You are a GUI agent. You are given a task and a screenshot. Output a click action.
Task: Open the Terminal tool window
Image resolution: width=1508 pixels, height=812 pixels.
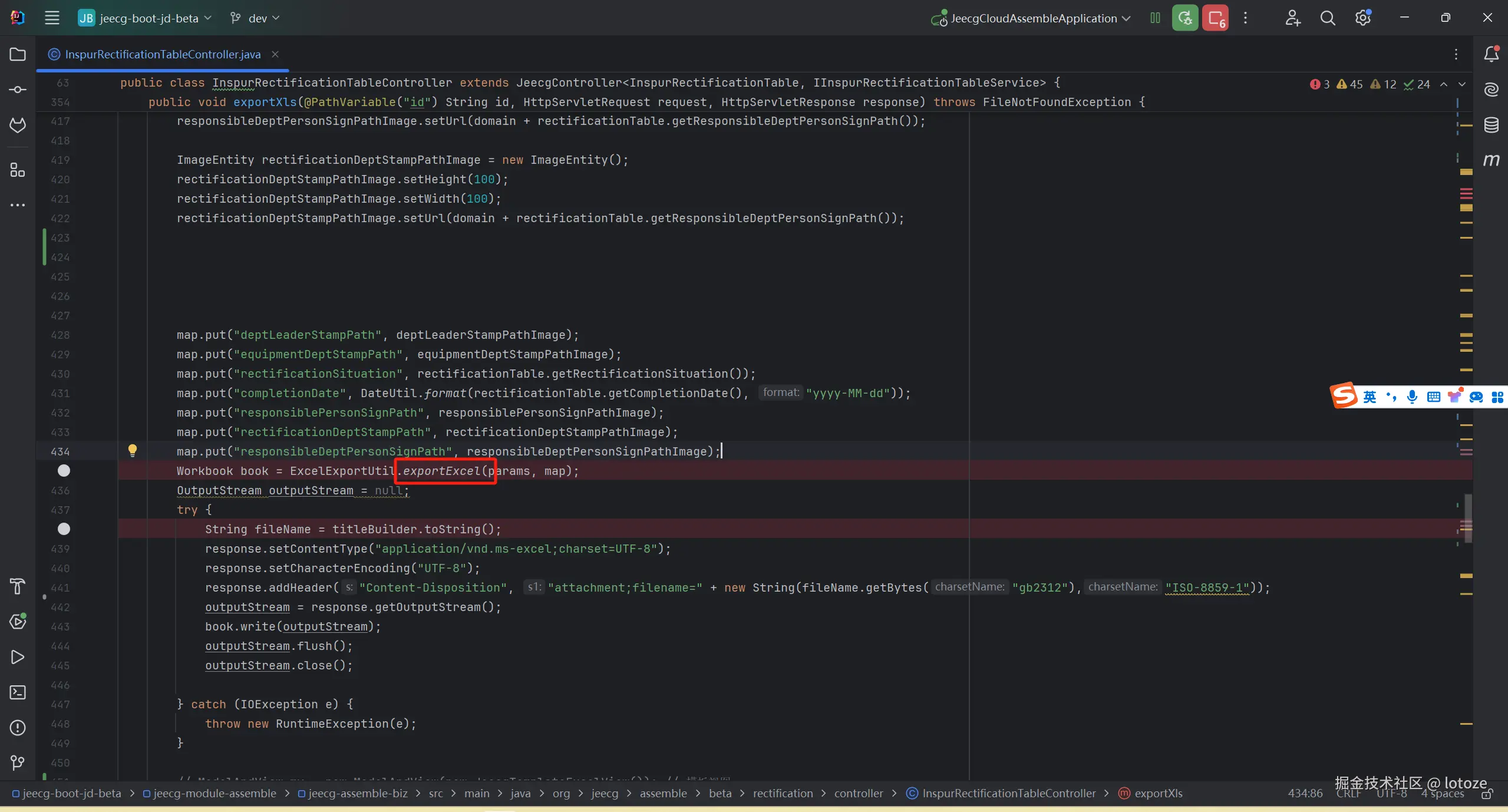[18, 692]
